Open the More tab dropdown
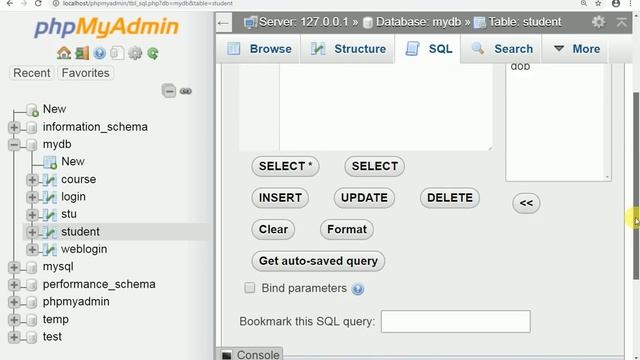The height and width of the screenshot is (360, 640). (576, 49)
